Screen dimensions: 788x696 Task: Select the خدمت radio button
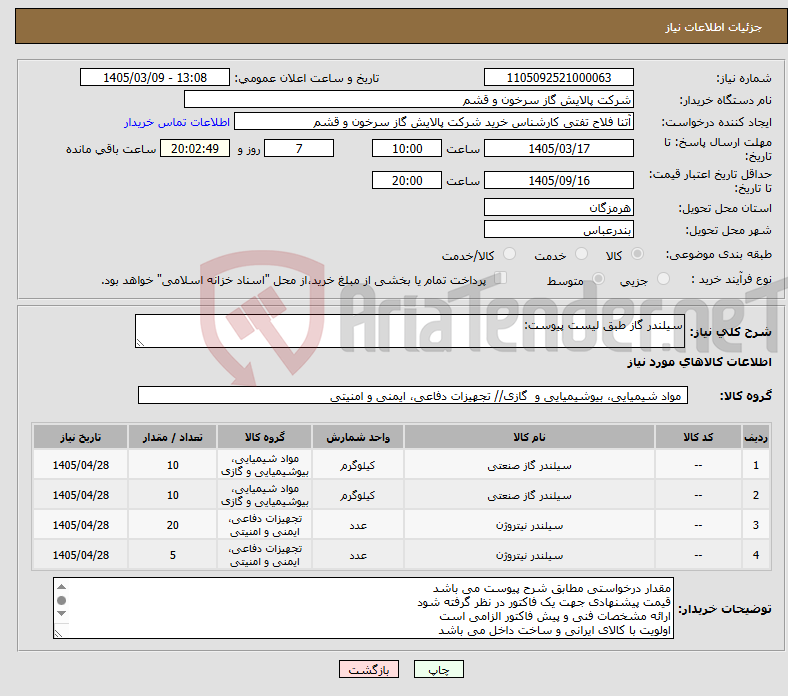pos(581,254)
